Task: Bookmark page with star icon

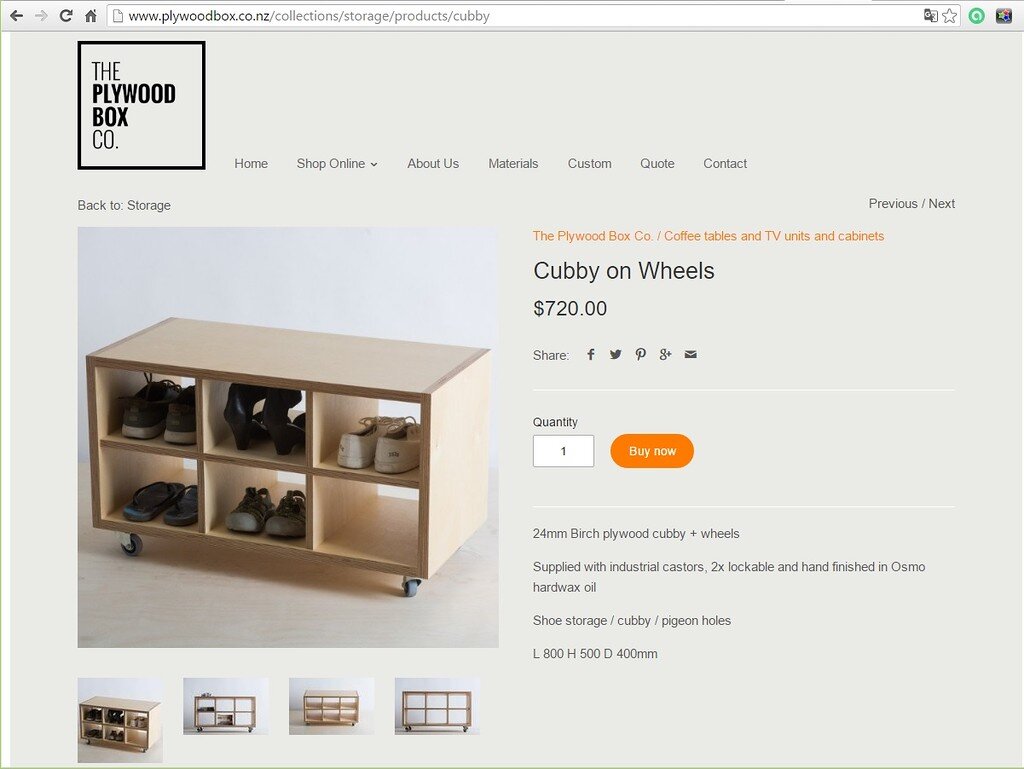Action: click(950, 16)
